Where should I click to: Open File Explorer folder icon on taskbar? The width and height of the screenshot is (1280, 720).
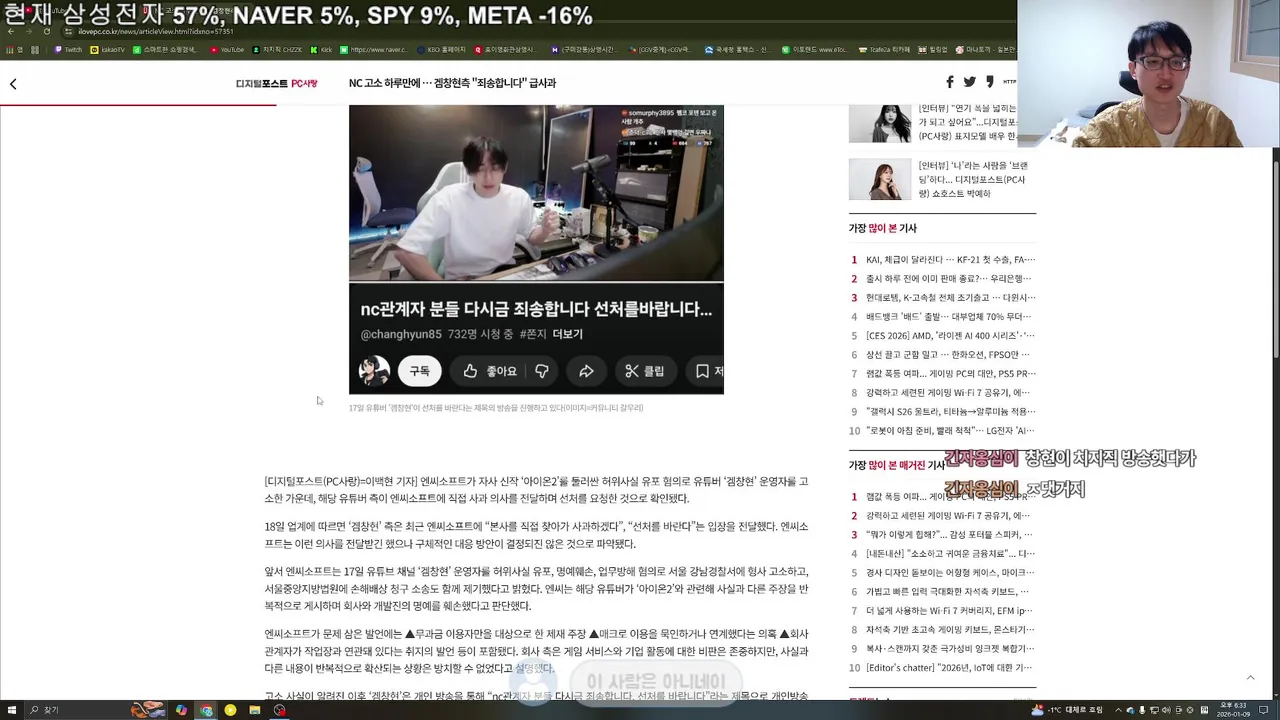coord(255,710)
